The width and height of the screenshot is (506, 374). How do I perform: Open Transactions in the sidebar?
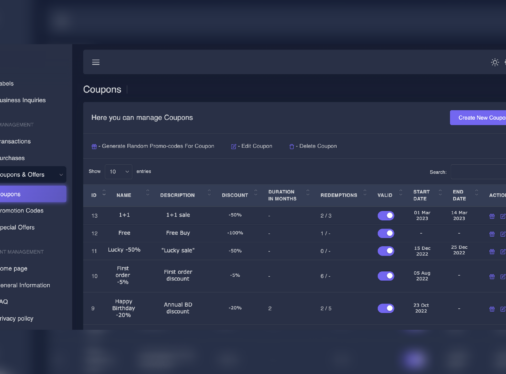[15, 141]
